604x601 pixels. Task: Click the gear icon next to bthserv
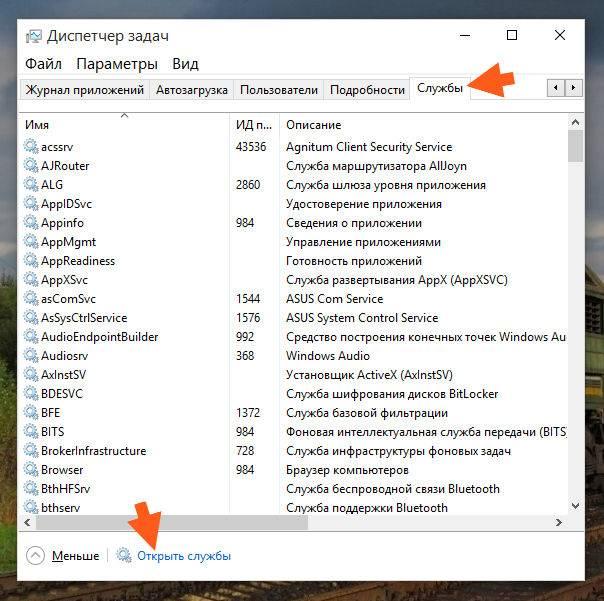[31, 507]
